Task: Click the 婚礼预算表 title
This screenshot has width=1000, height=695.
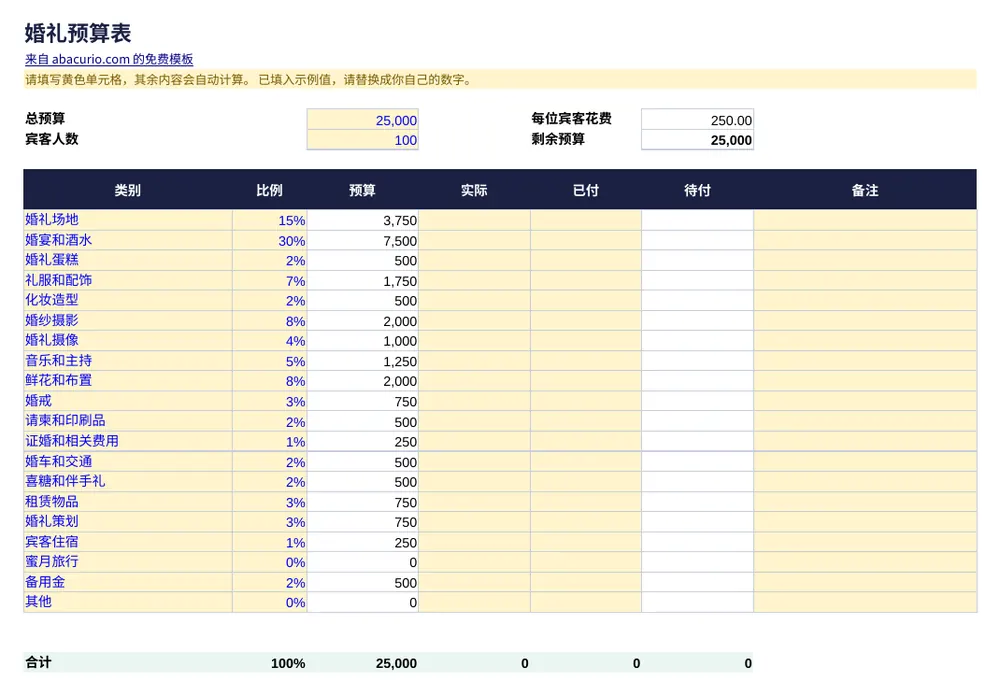Action: click(x=78, y=33)
